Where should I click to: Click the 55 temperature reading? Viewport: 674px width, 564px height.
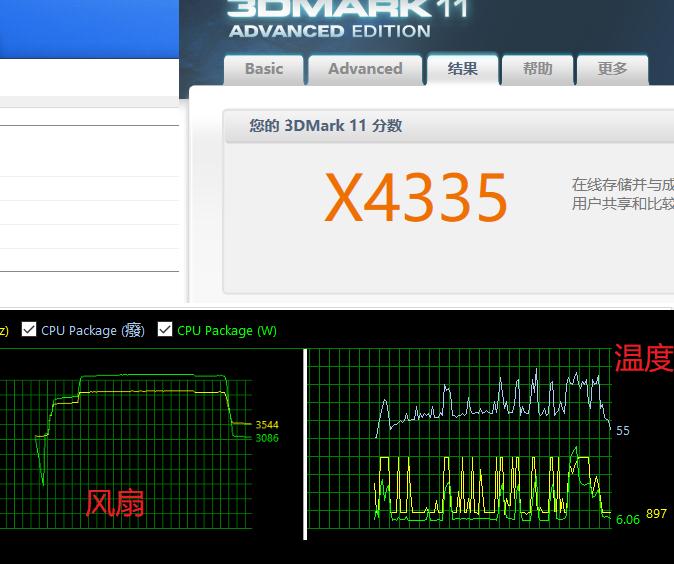(623, 430)
